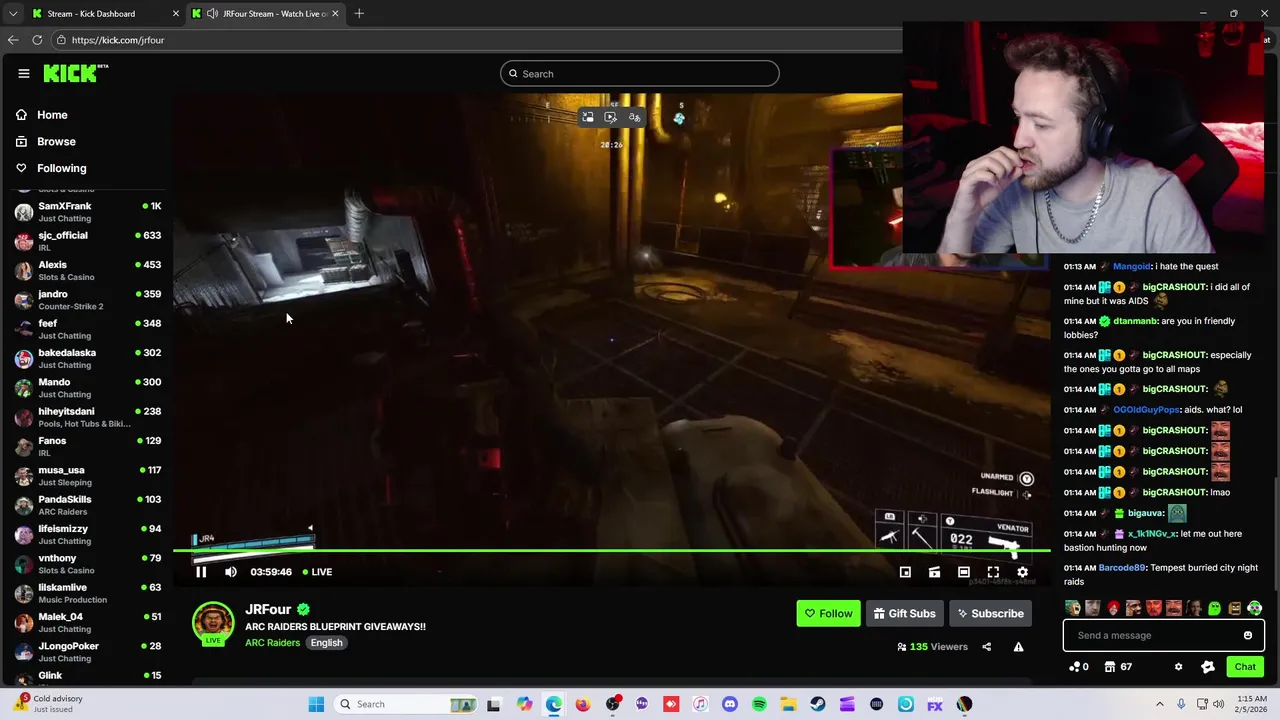The width and height of the screenshot is (1280, 720).
Task: Open browser tab list dropdown
Action: (13, 14)
